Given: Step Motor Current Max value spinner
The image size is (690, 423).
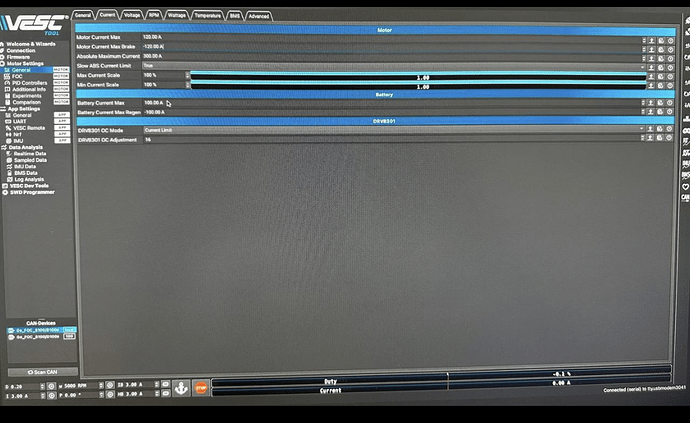Looking at the screenshot, I should point(644,40).
